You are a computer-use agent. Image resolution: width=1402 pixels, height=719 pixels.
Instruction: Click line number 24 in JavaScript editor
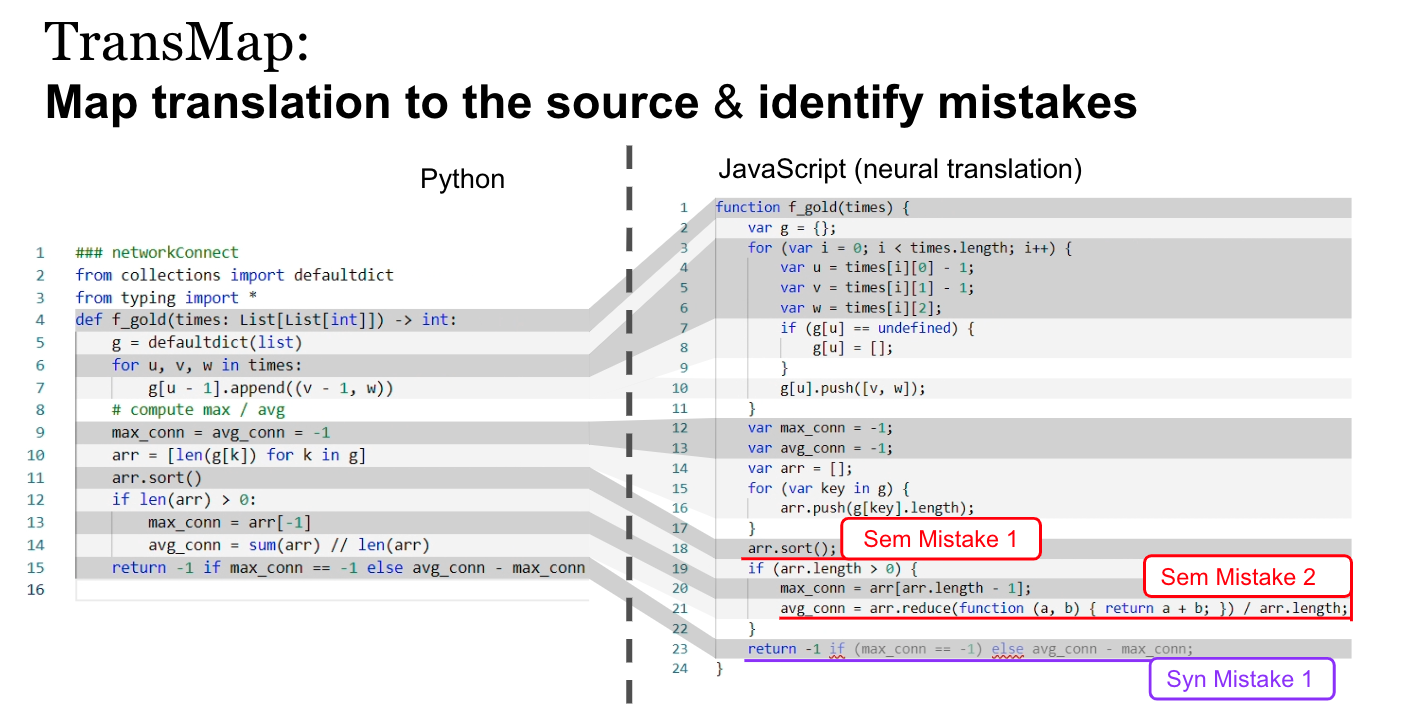click(x=680, y=668)
